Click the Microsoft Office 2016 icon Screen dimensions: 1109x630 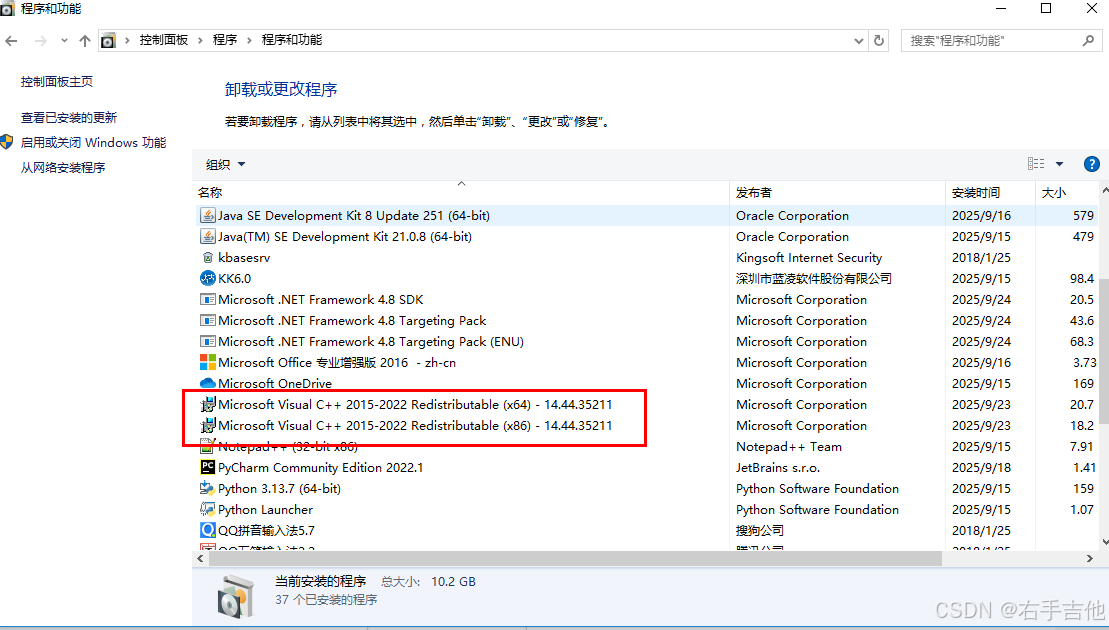[207, 363]
